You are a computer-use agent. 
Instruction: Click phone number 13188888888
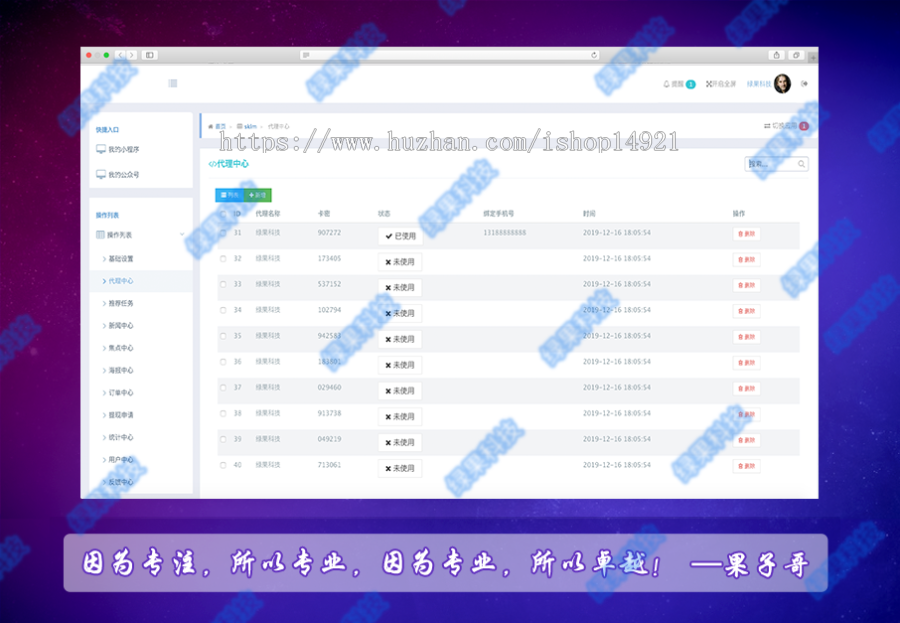point(505,233)
